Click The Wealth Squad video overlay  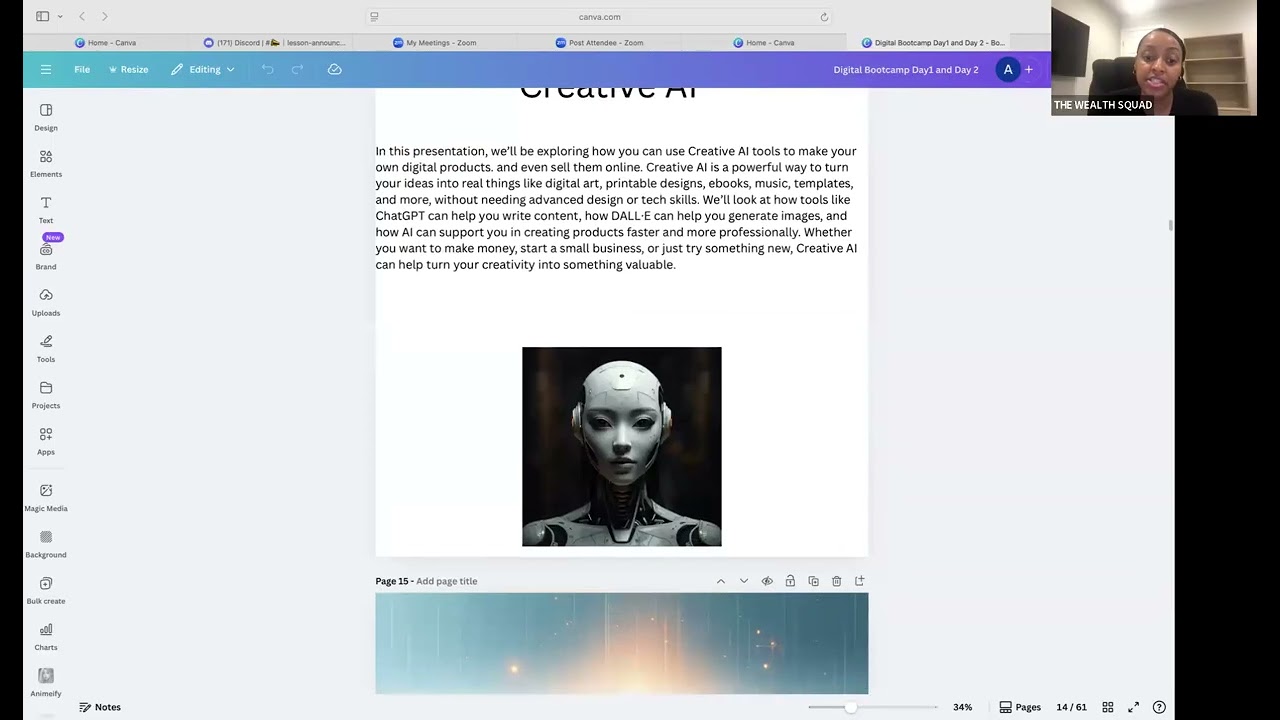pyautogui.click(x=1153, y=58)
